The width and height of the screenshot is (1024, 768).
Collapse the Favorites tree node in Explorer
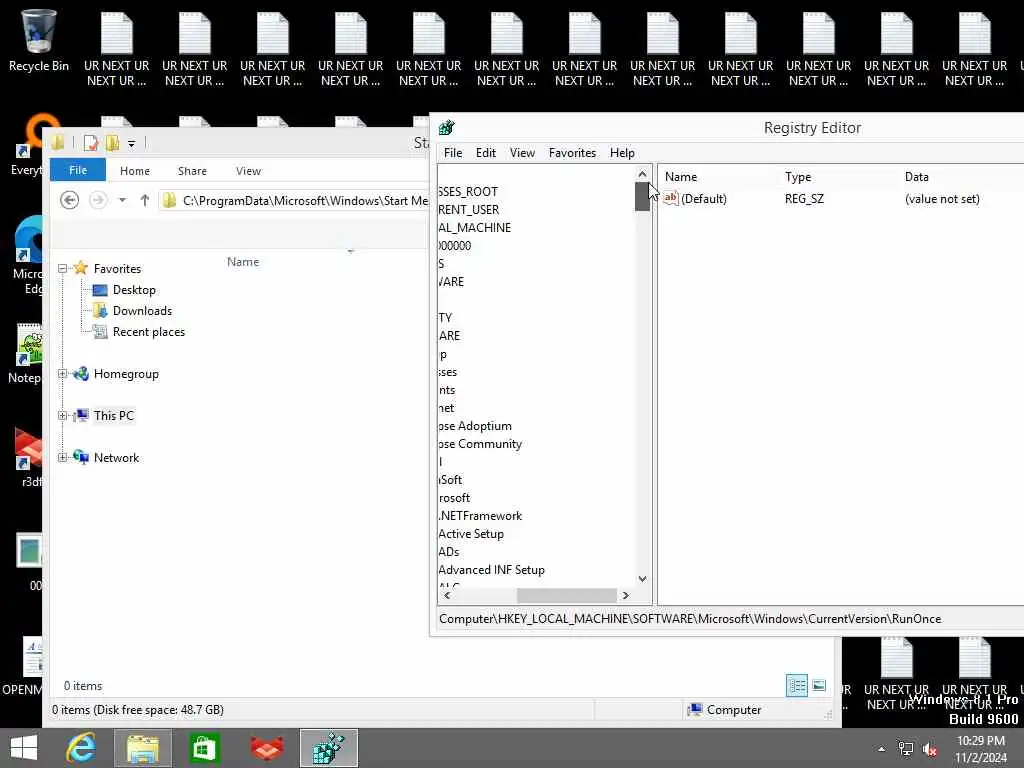[63, 268]
